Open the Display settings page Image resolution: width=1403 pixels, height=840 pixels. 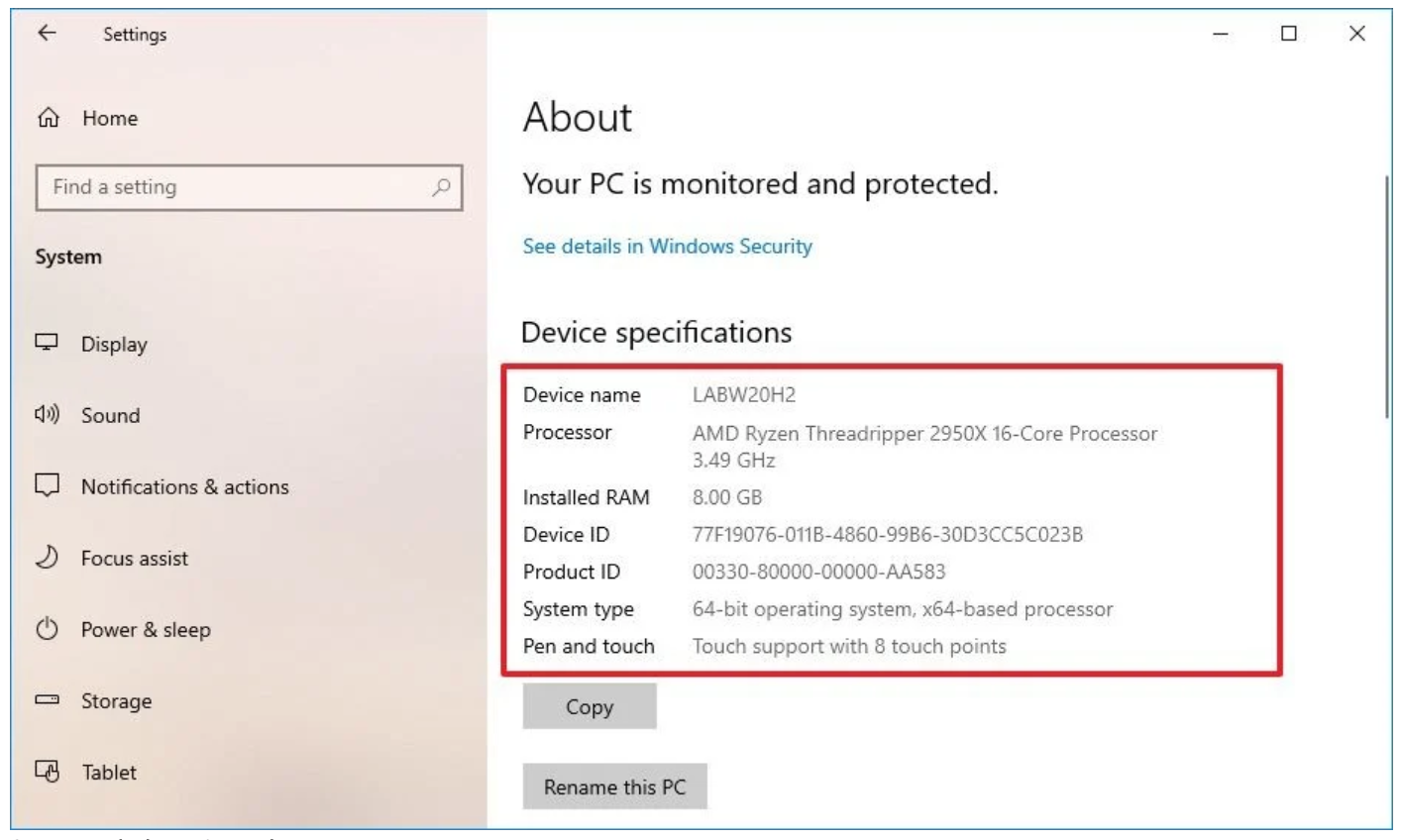[x=114, y=345]
